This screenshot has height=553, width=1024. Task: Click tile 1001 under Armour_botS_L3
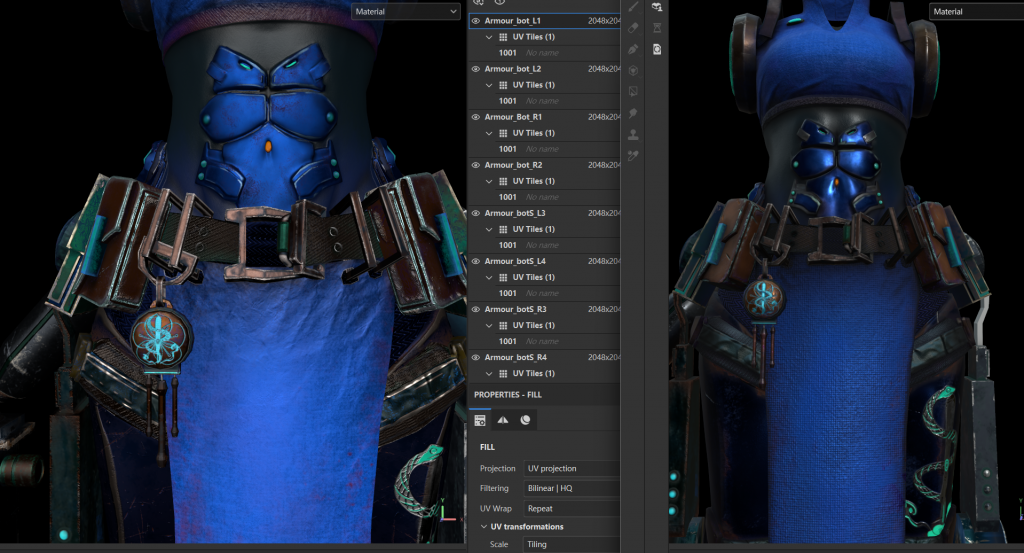508,245
